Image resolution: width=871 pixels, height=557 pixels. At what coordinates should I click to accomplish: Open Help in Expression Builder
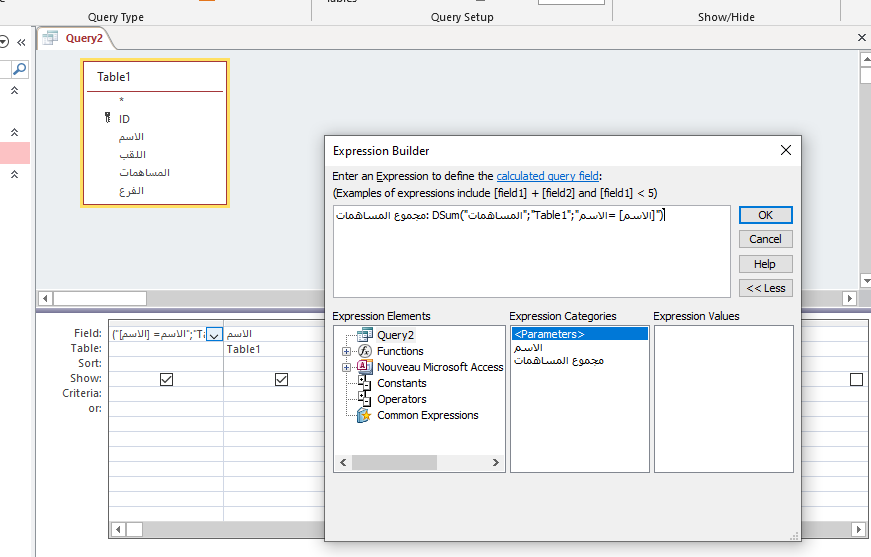765,264
